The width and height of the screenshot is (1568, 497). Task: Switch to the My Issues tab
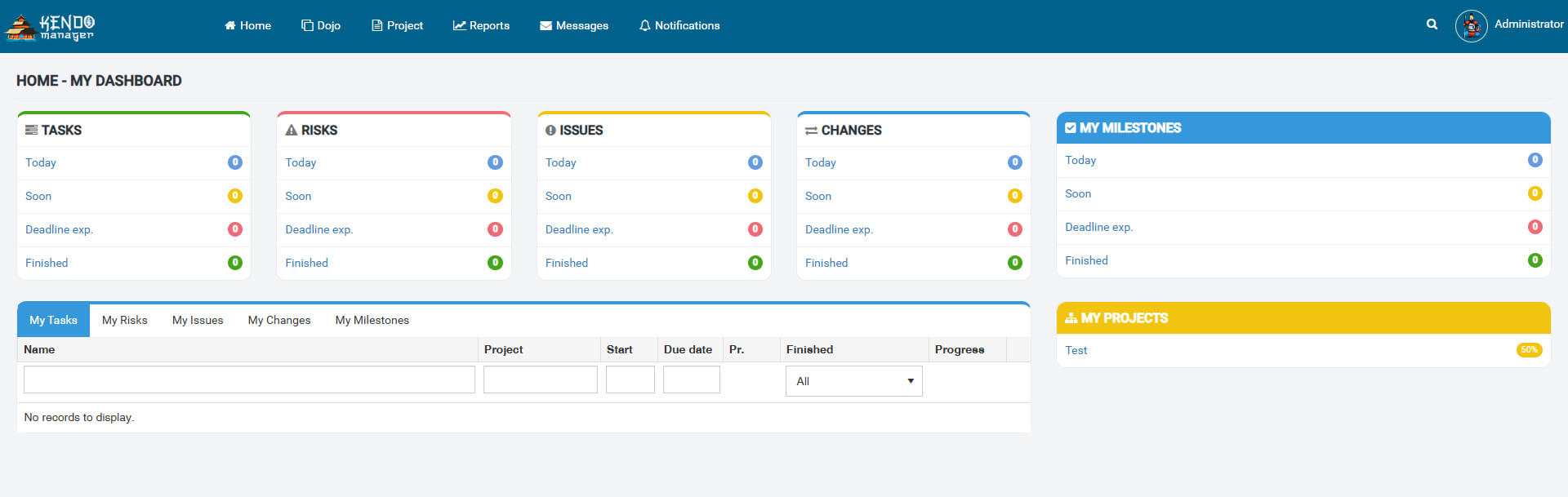(198, 320)
